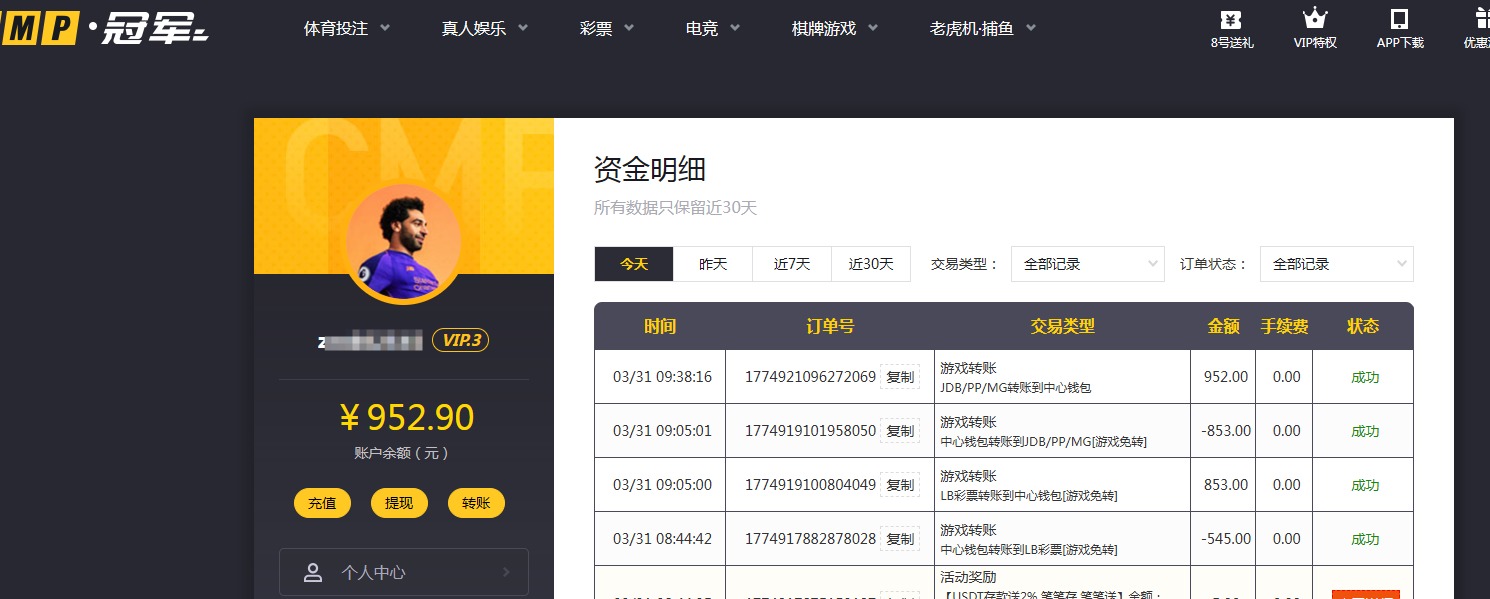Click the 提现 withdraw button
Screen dimensions: 1490x599
[399, 503]
